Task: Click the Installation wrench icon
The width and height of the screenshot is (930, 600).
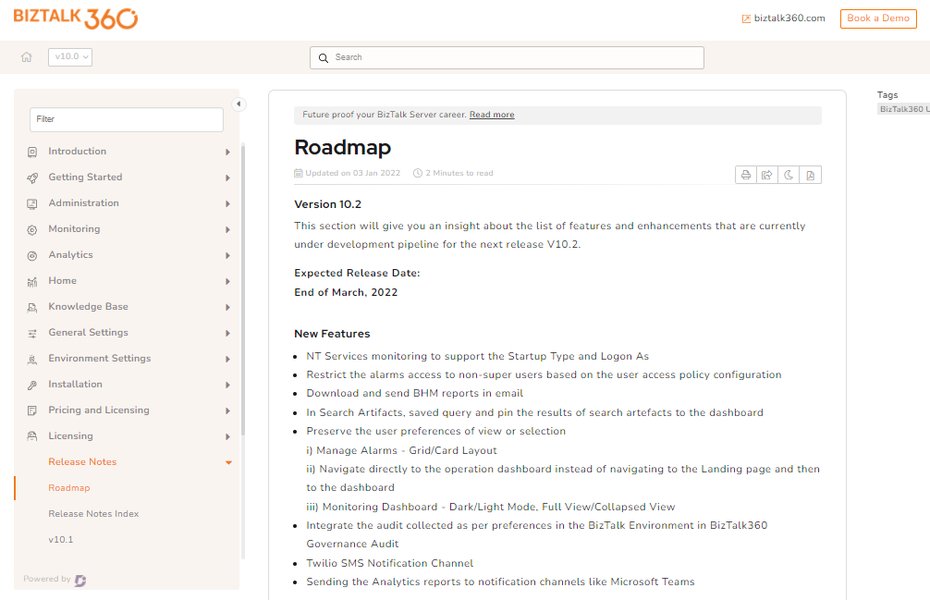Action: [32, 385]
